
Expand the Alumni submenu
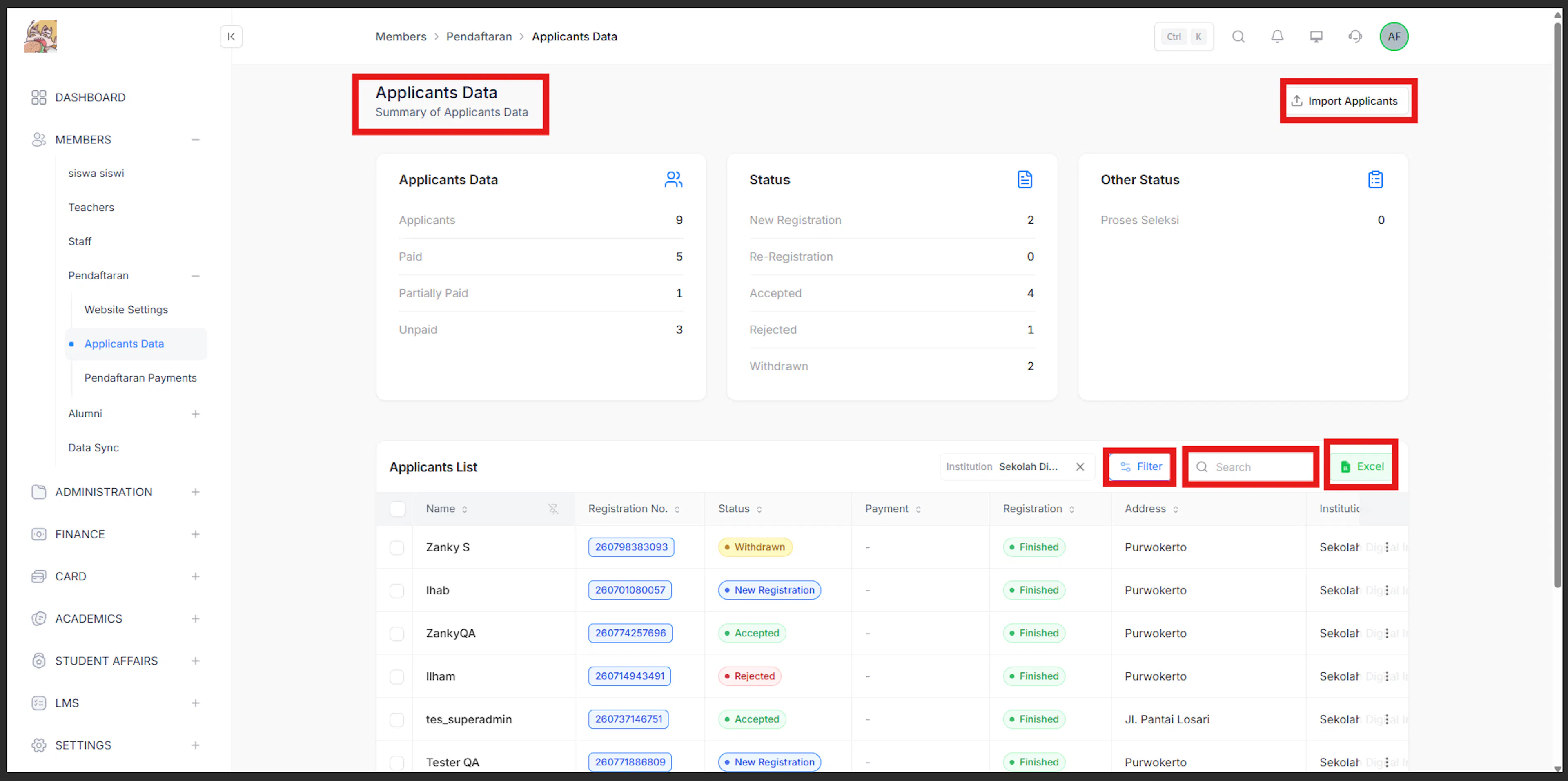click(x=196, y=414)
